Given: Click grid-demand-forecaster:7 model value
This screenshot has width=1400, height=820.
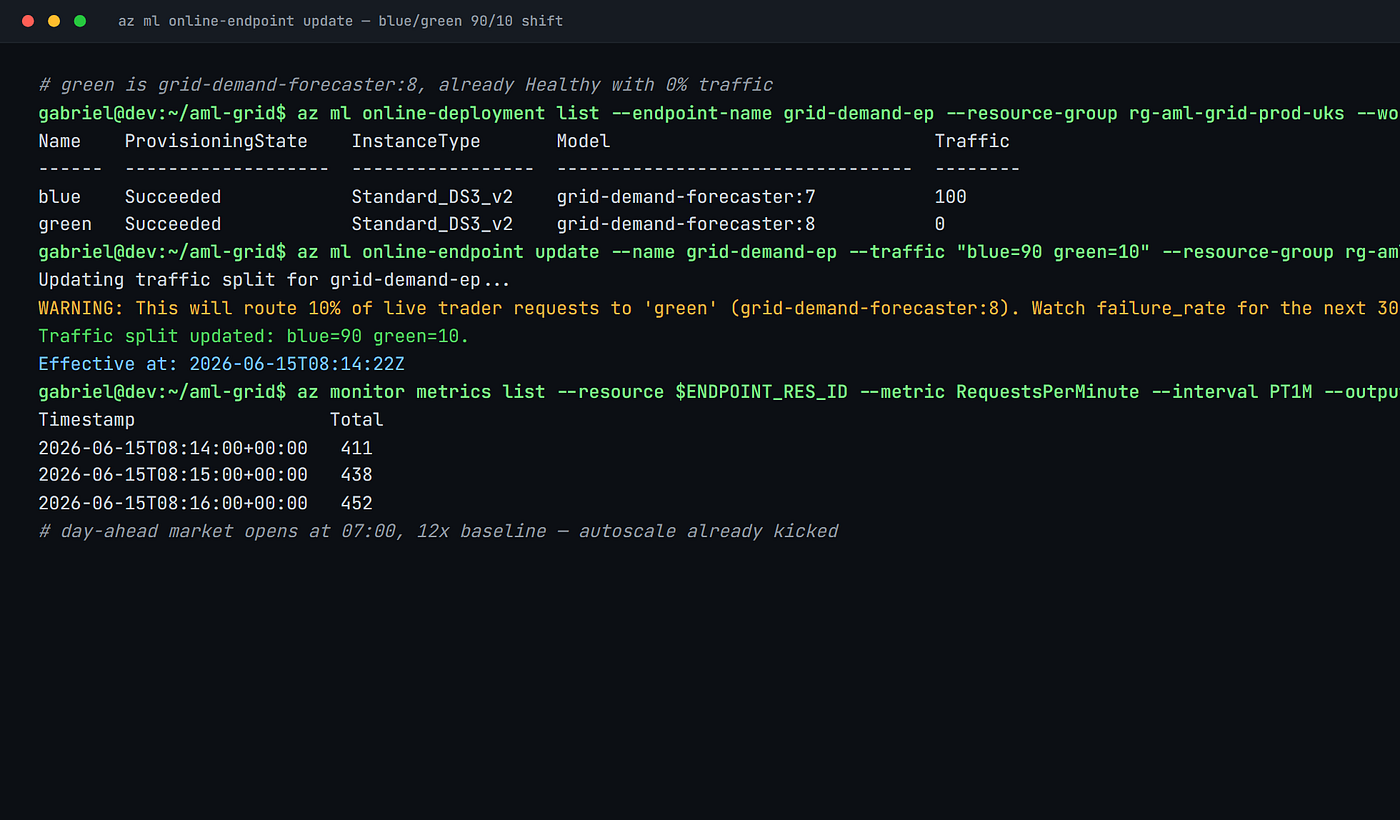Looking at the screenshot, I should click(x=686, y=197).
